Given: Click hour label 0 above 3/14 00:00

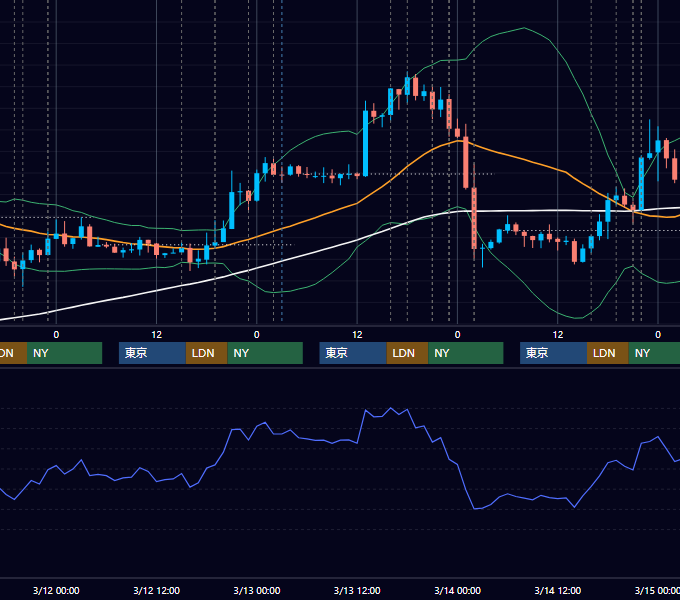Looking at the screenshot, I should coord(458,335).
